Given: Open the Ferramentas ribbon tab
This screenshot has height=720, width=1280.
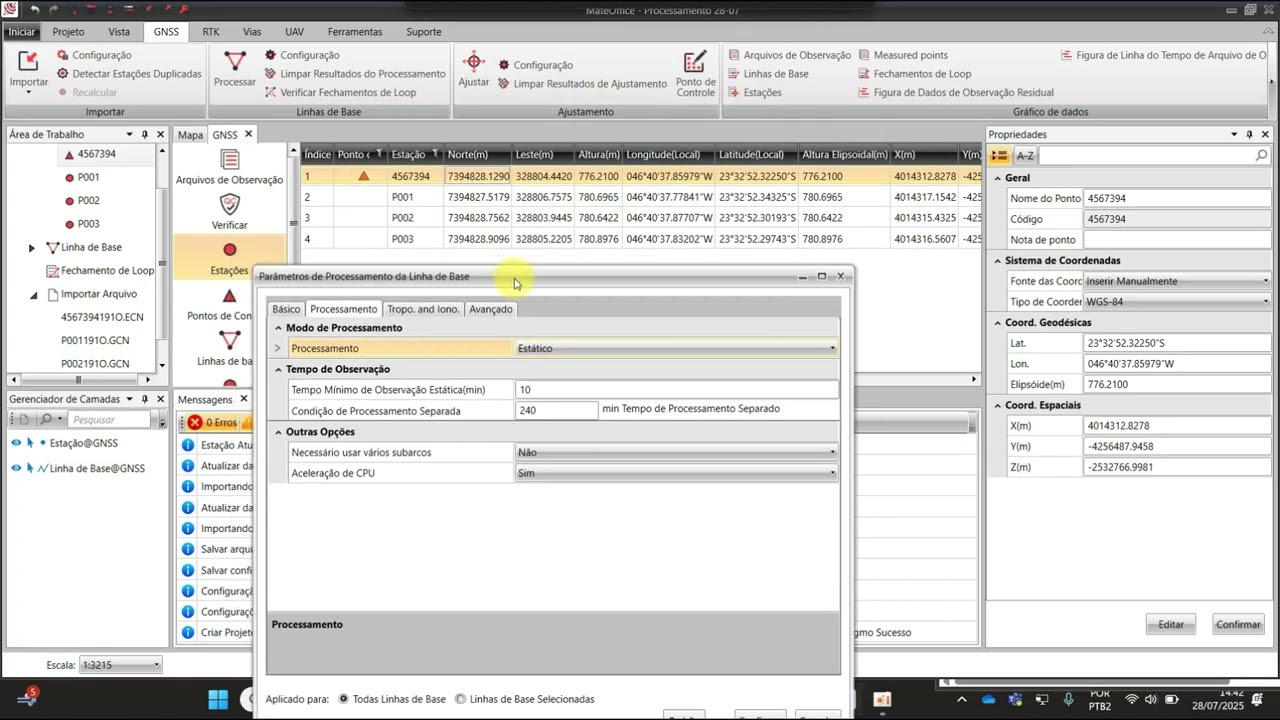Looking at the screenshot, I should coord(355,32).
